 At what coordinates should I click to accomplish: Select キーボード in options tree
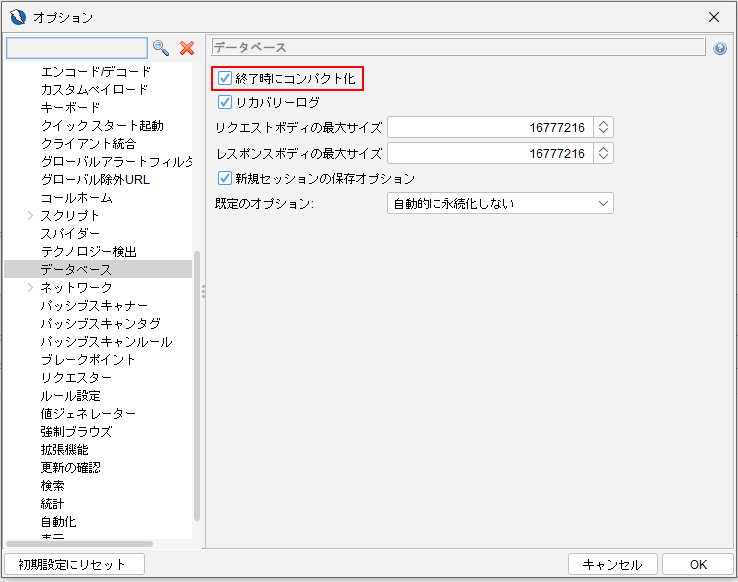click(x=70, y=107)
